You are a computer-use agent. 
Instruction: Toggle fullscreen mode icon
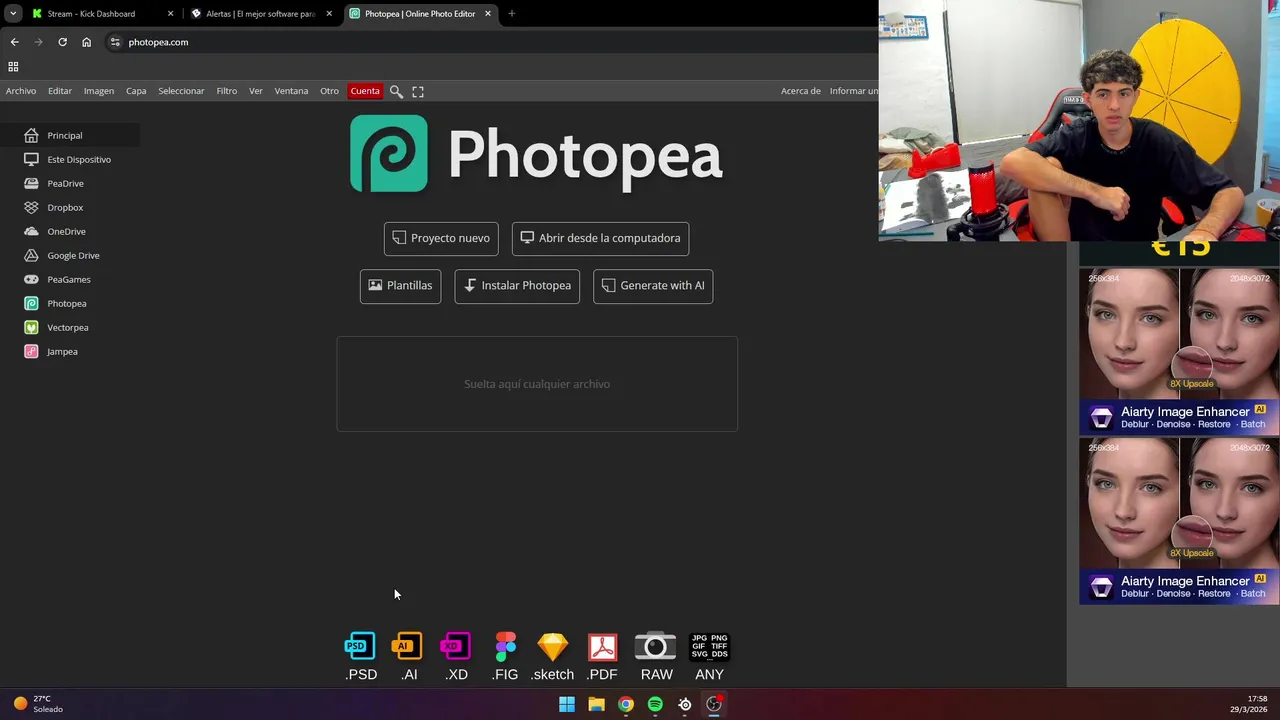point(418,91)
